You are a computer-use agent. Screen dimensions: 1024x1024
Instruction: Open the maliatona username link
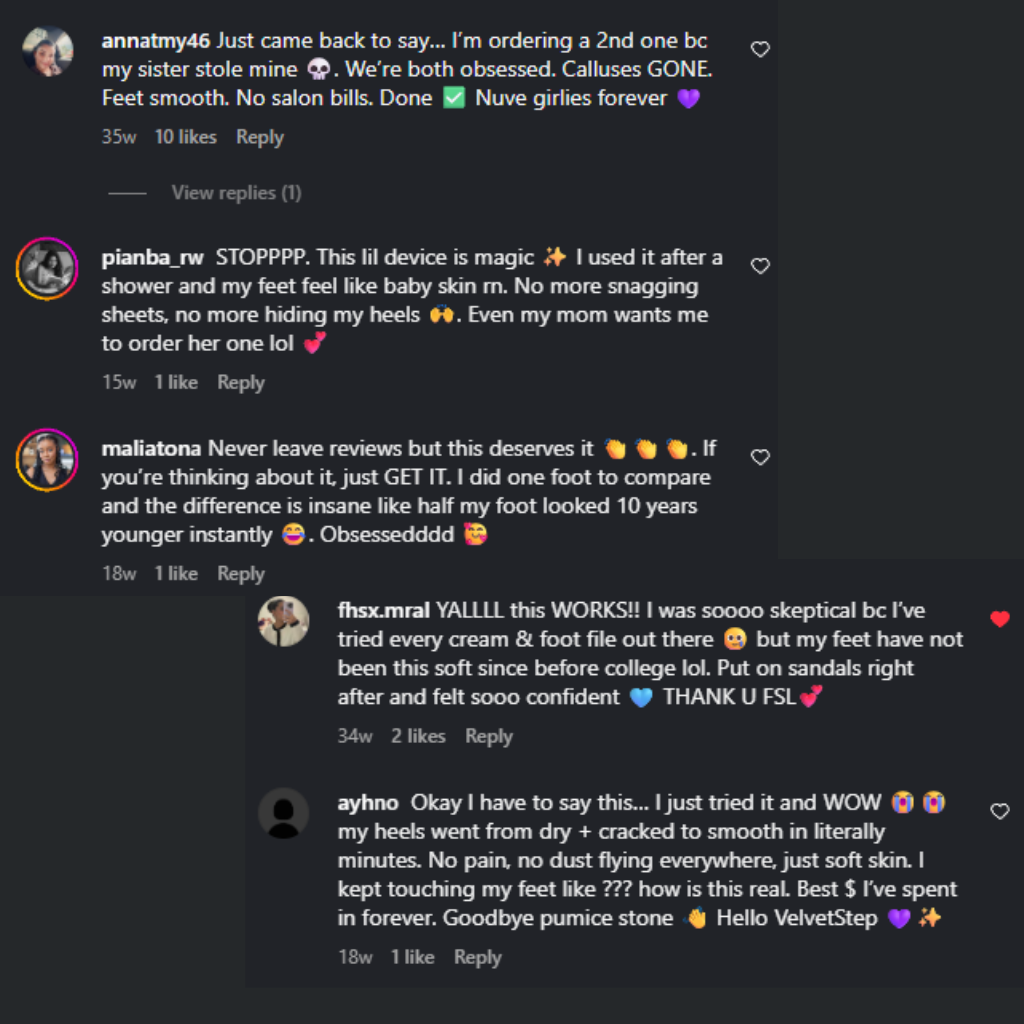pos(151,449)
